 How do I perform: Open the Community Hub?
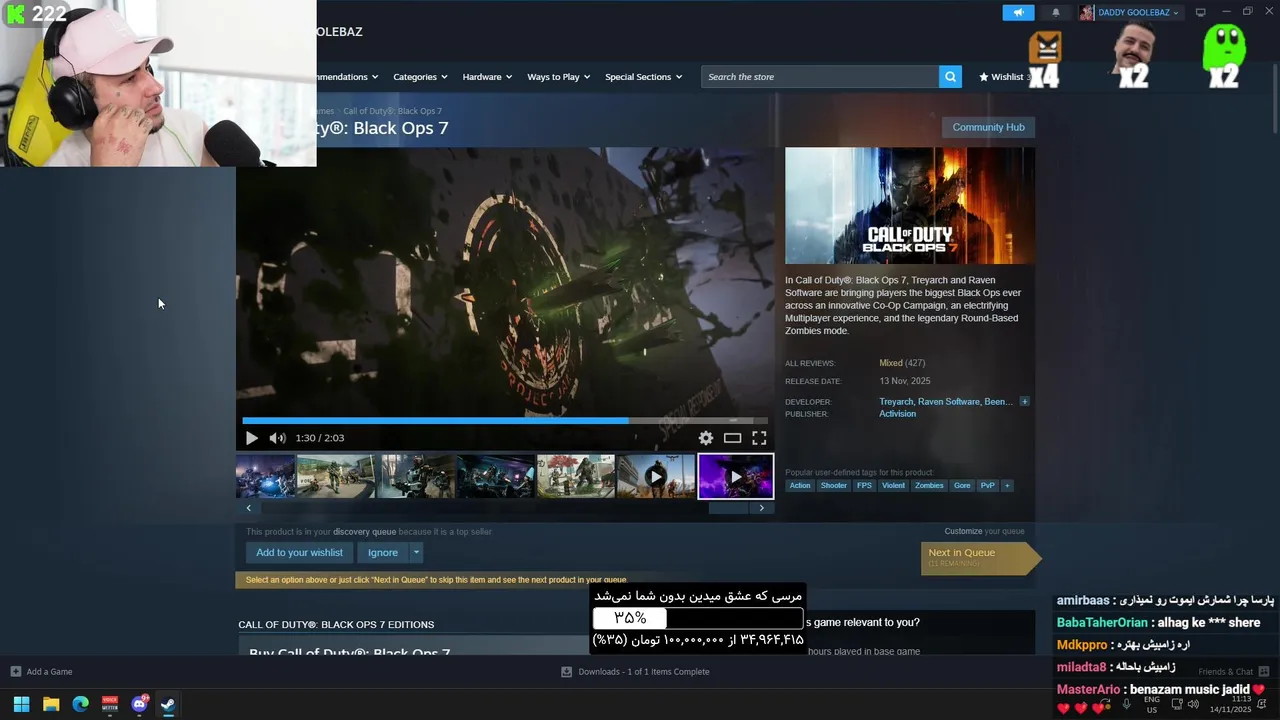point(988,127)
